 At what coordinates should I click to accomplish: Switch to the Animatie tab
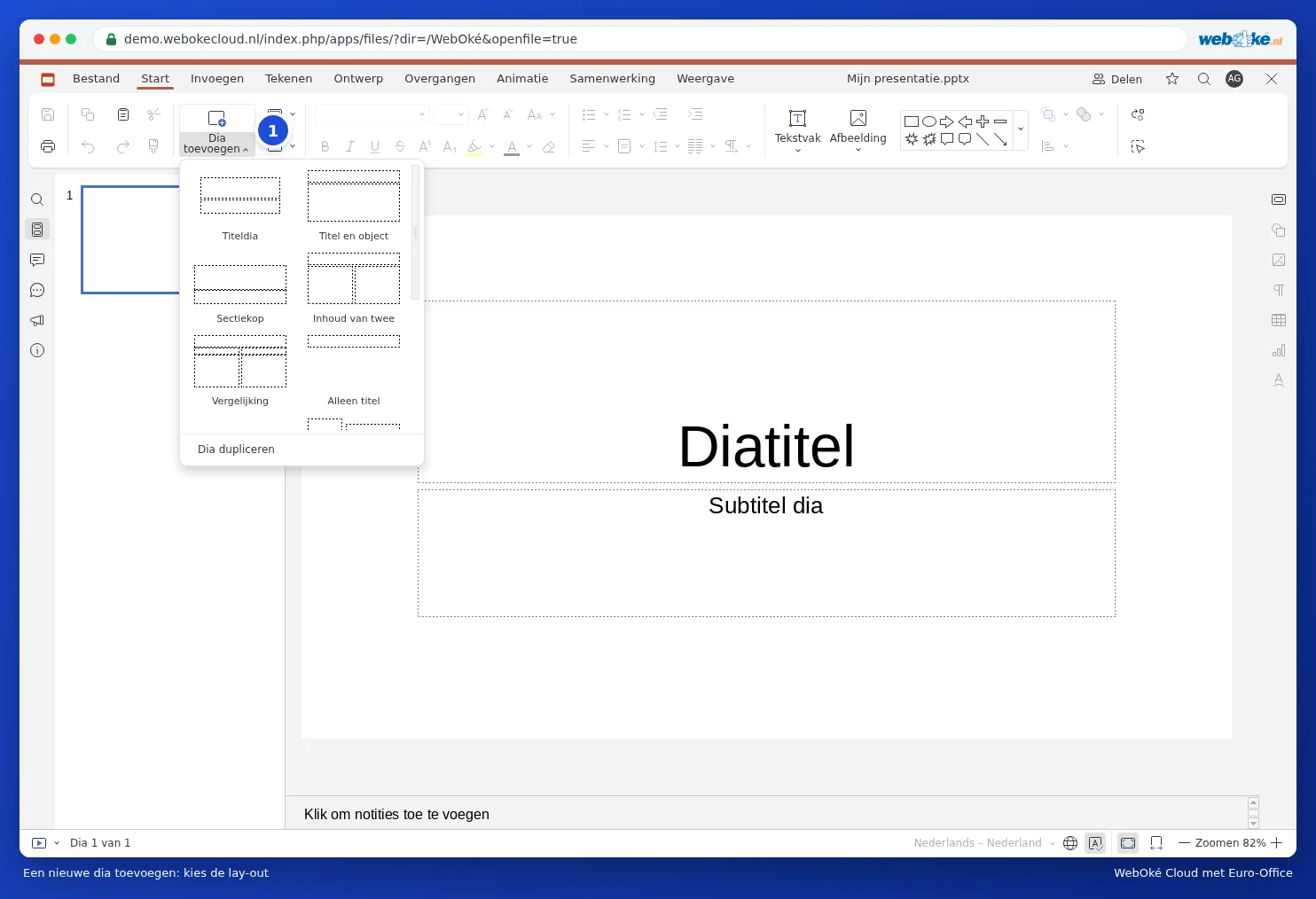click(522, 79)
